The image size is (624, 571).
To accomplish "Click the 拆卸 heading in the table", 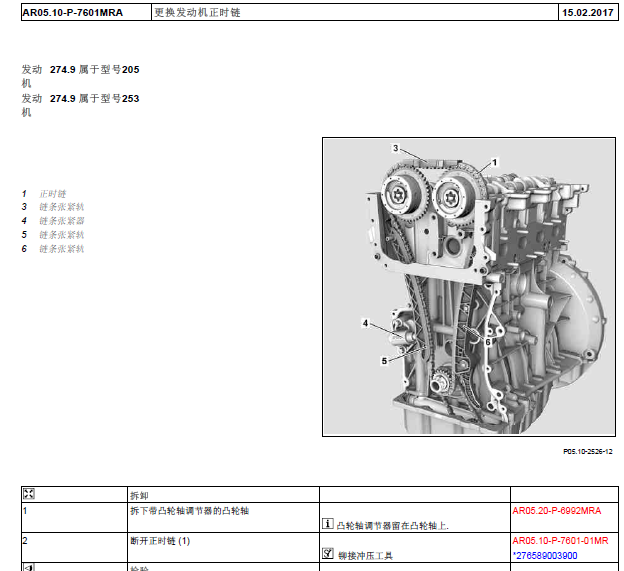I will point(139,495).
